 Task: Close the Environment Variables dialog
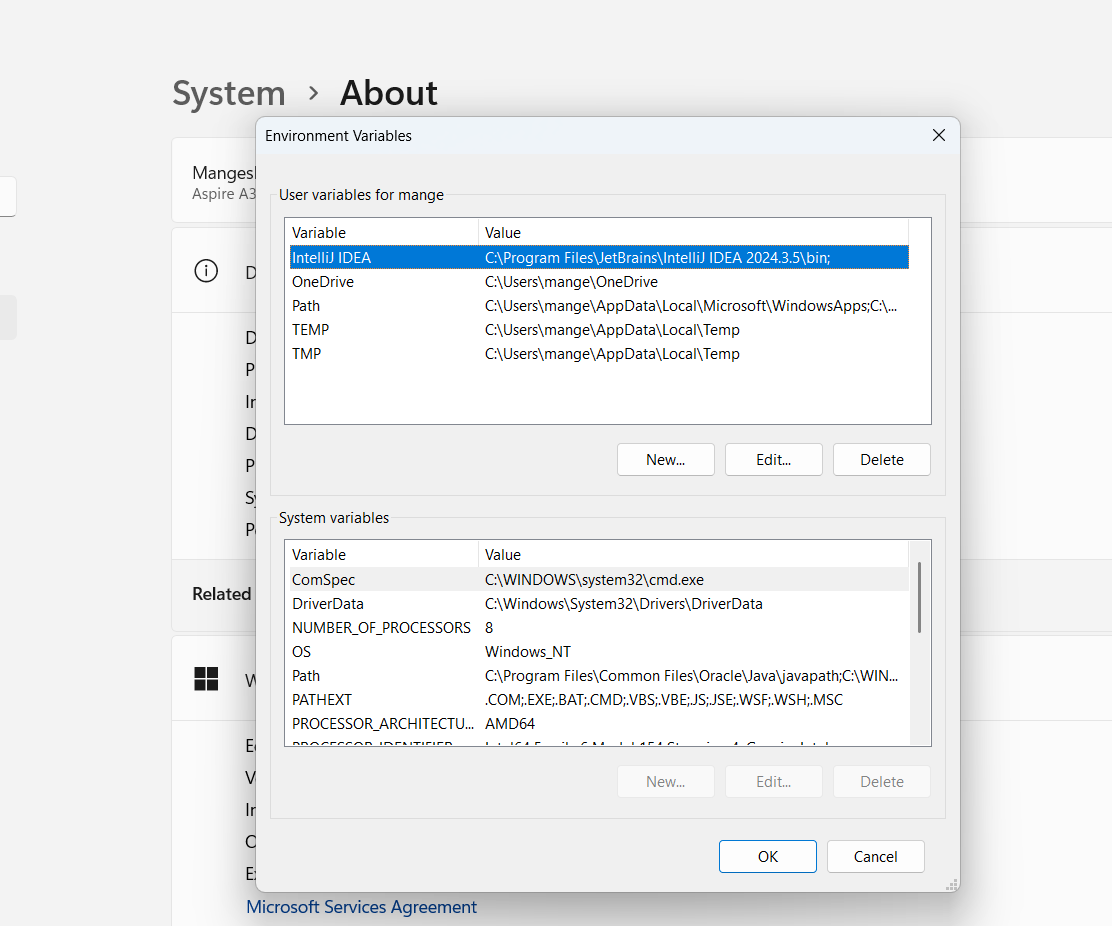pos(938,135)
